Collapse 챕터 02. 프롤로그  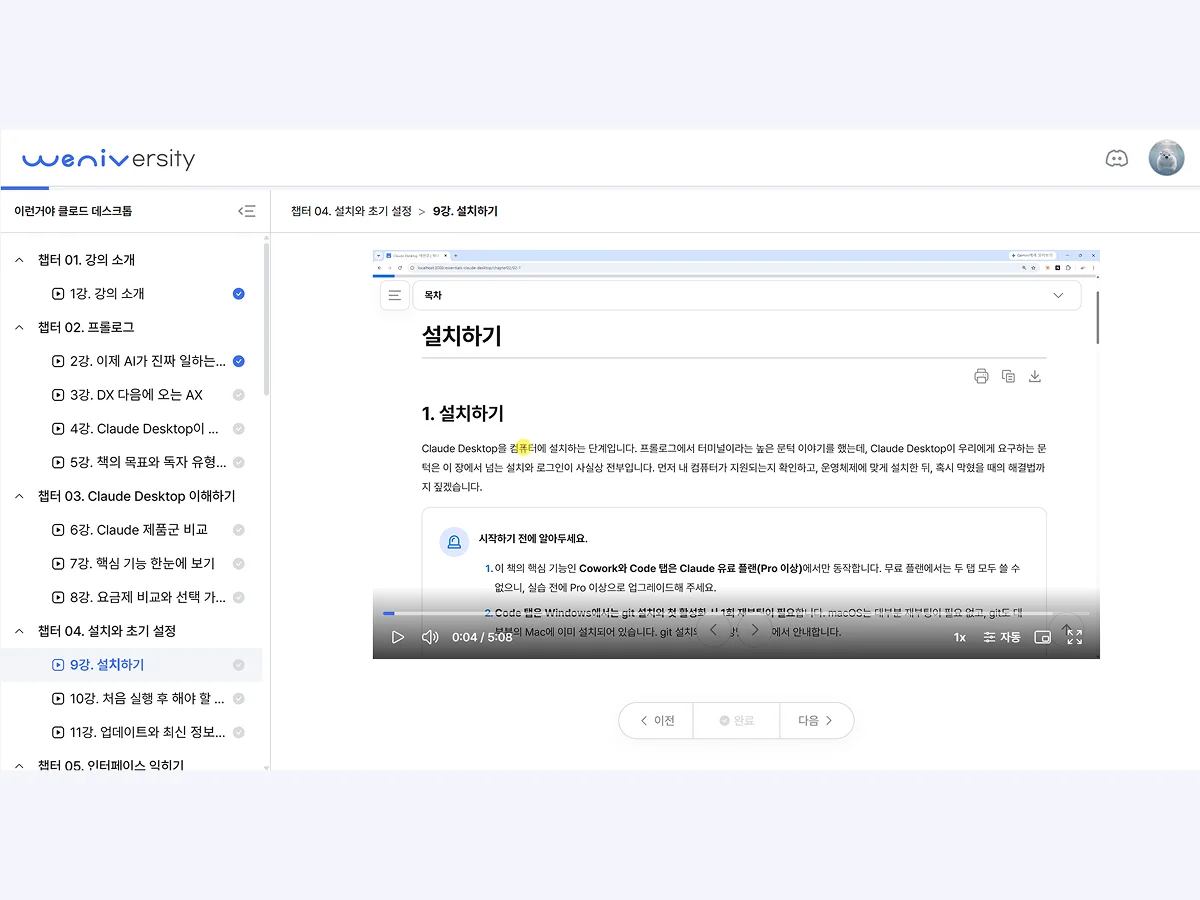coord(19,327)
